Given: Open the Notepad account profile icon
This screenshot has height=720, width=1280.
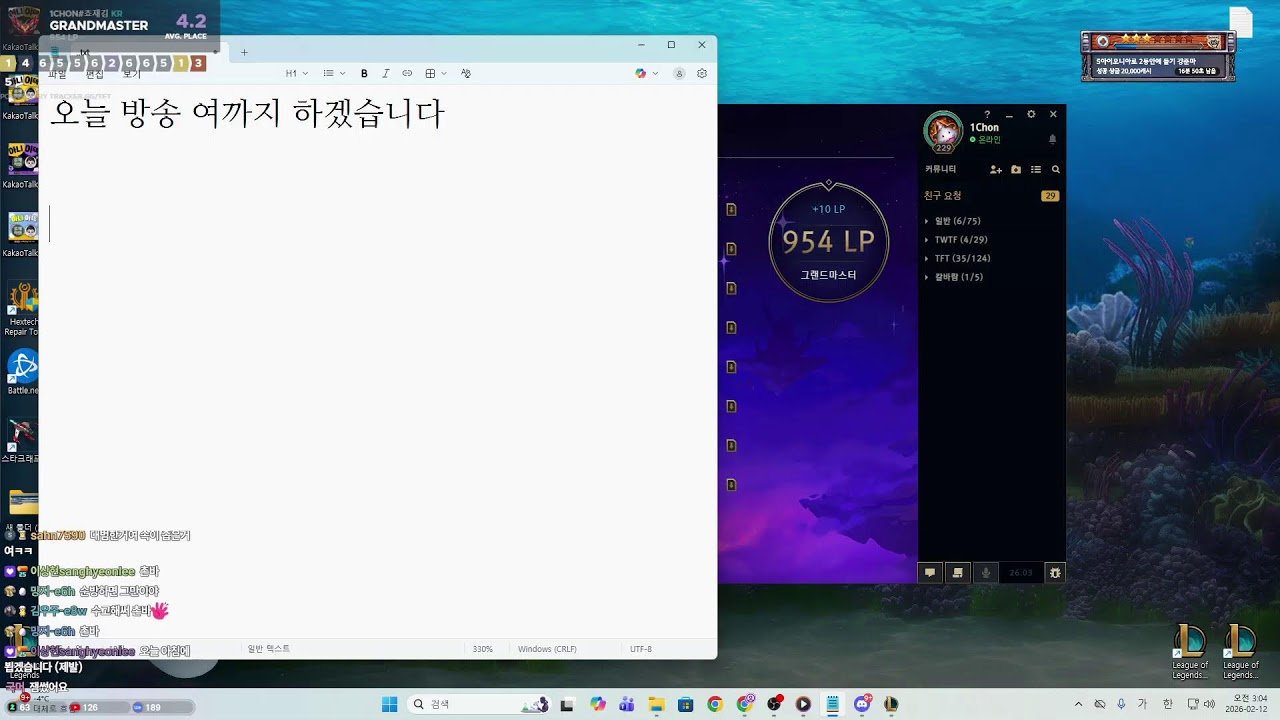Looking at the screenshot, I should point(679,73).
